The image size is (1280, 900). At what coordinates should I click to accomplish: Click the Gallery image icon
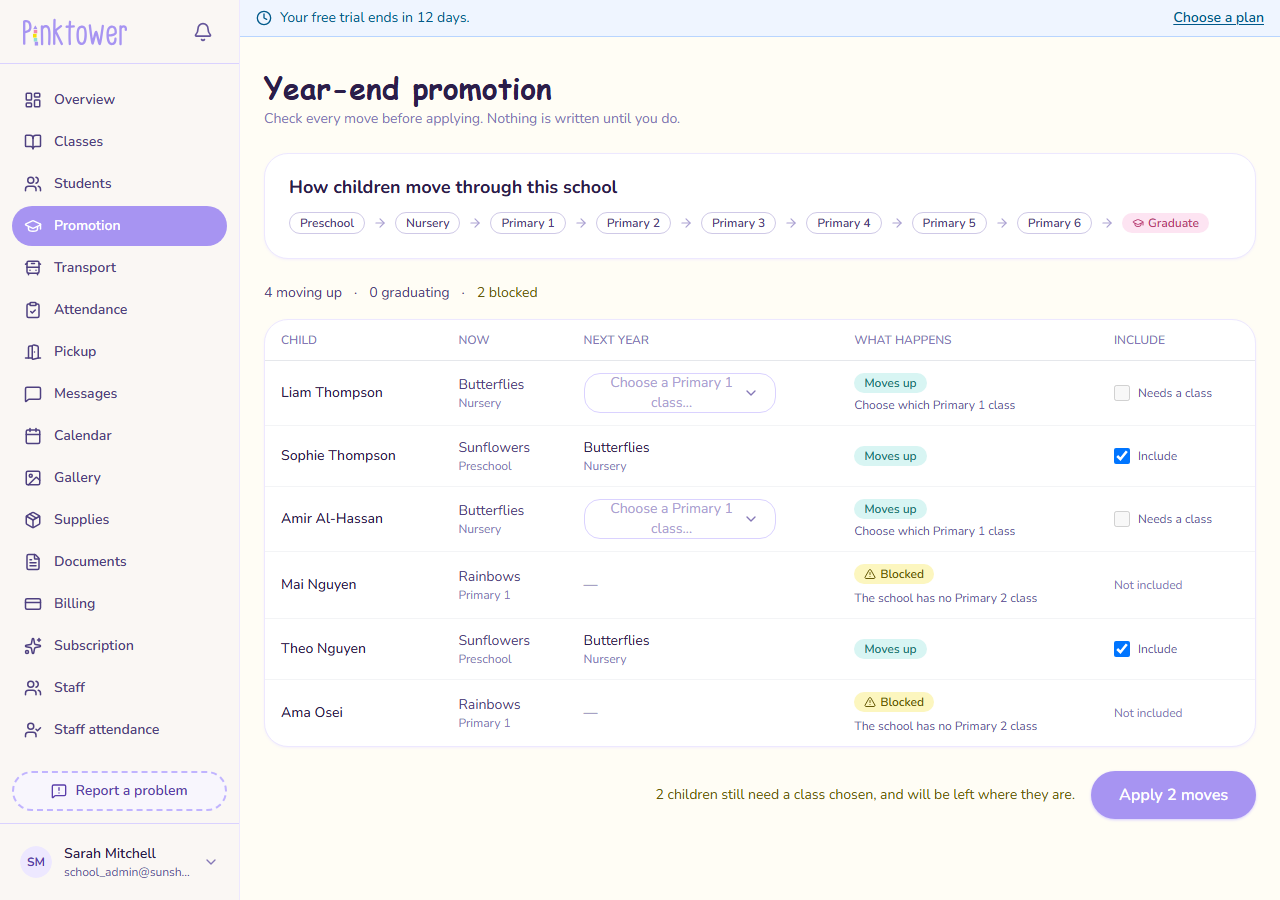33,477
